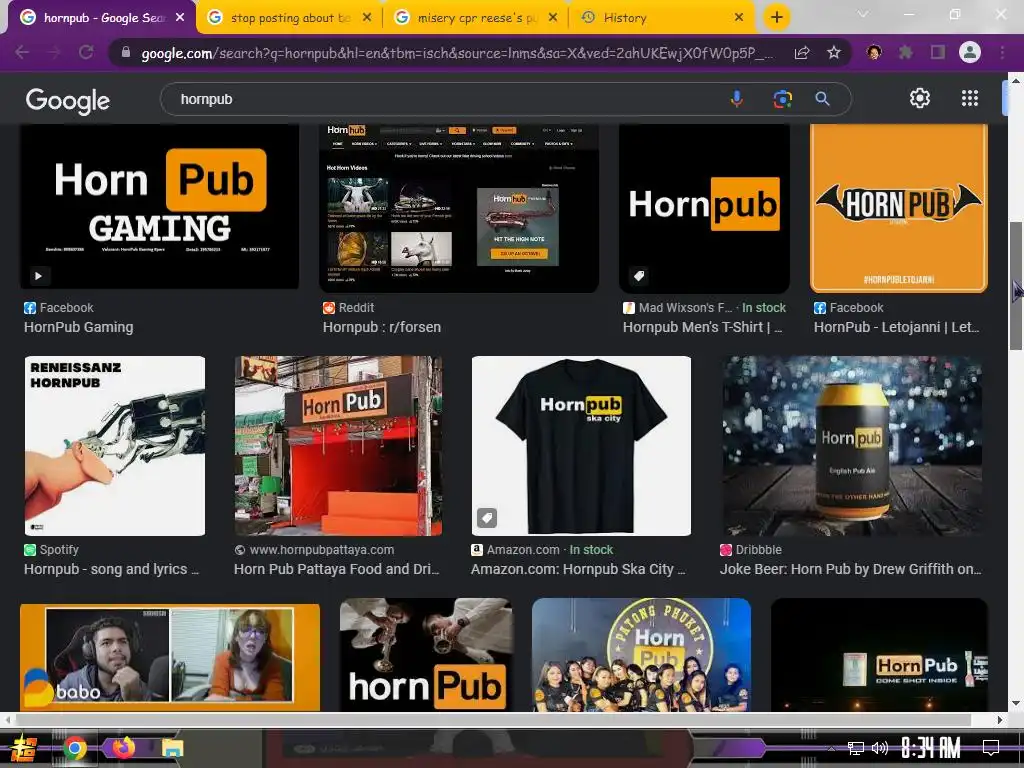Open File Explorer from the taskbar
The image size is (1024, 768).
point(172,748)
